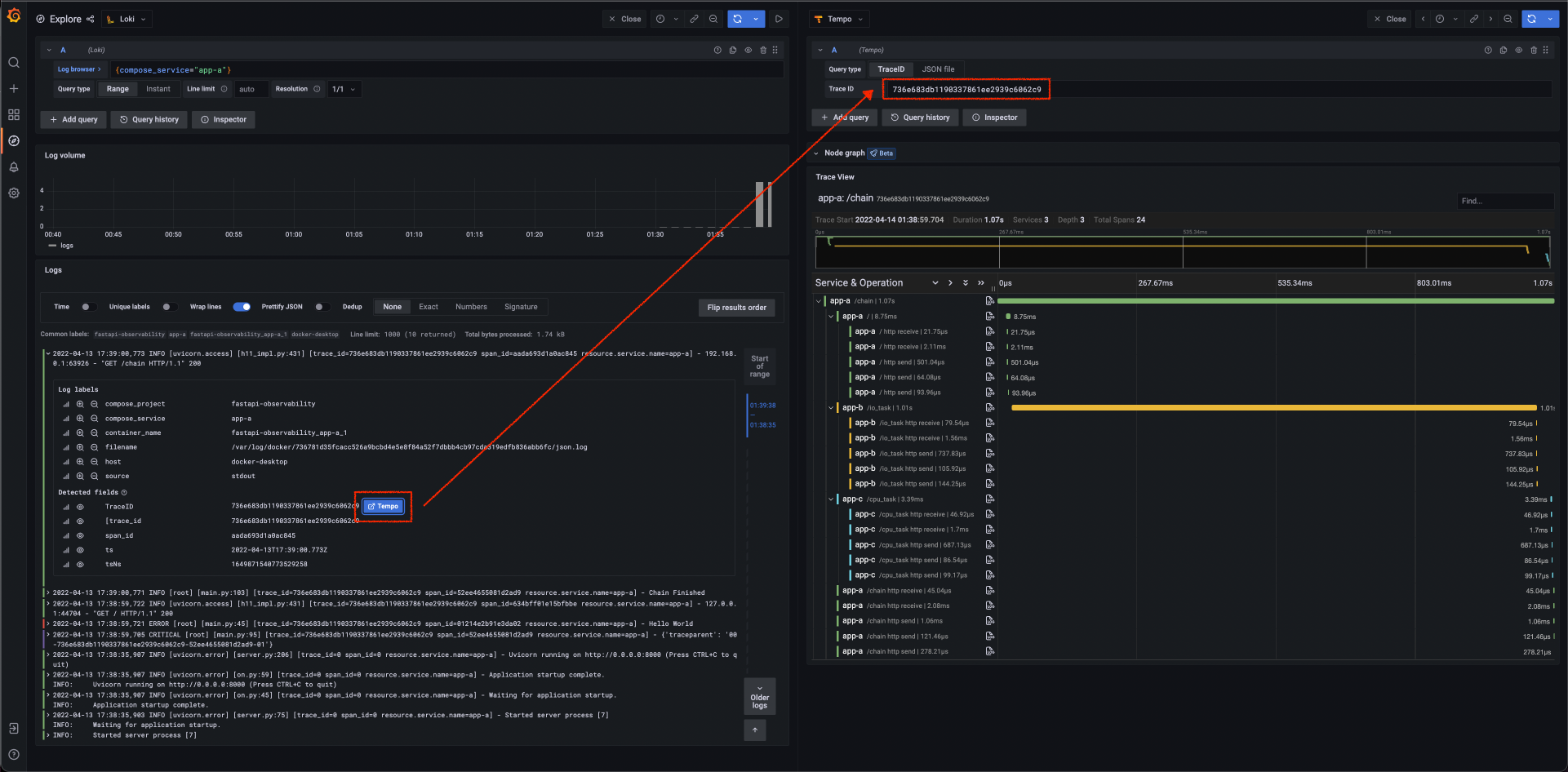Copy shortened link in the Loki pane toolbar
This screenshot has height=772, width=1568.
pos(694,19)
